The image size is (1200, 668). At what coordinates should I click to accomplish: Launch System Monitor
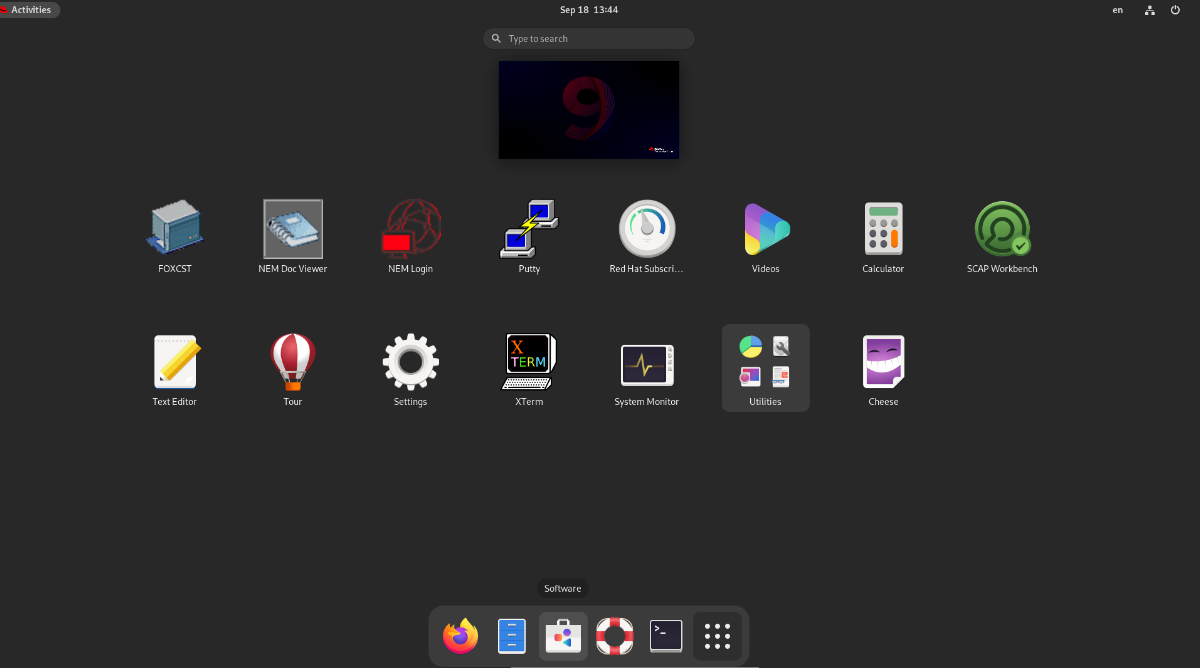tap(646, 361)
